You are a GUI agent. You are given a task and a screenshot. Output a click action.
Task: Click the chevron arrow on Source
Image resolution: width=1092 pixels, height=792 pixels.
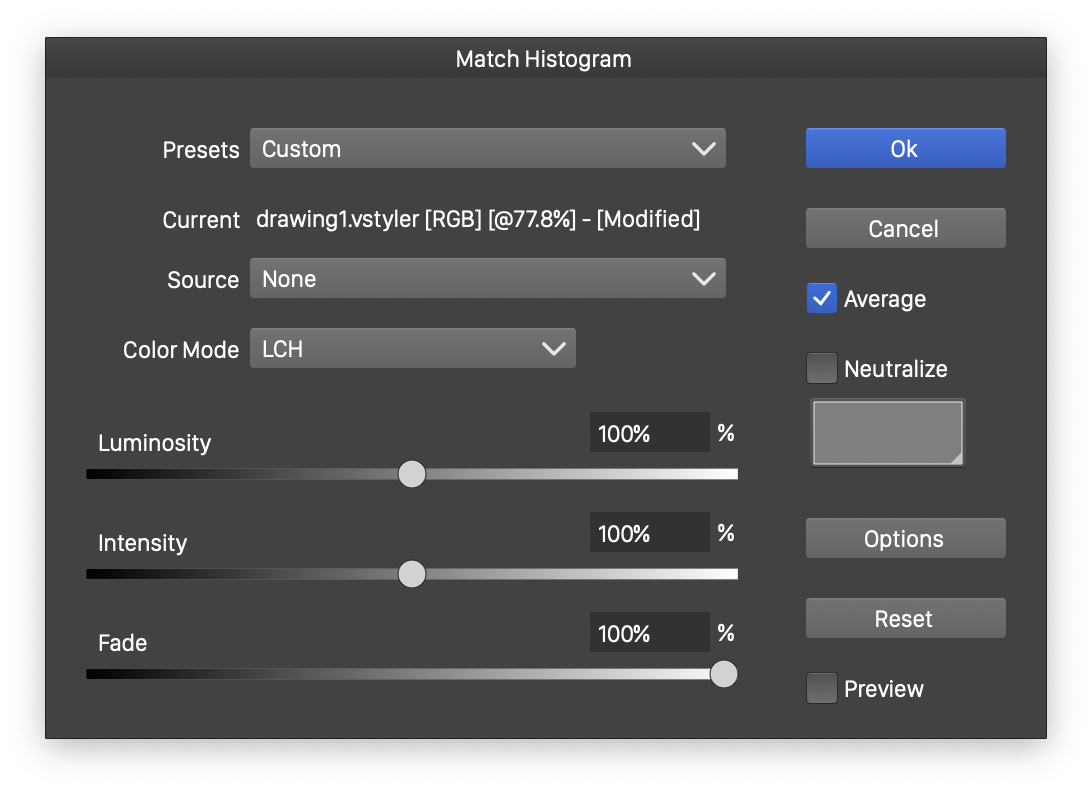(x=704, y=279)
